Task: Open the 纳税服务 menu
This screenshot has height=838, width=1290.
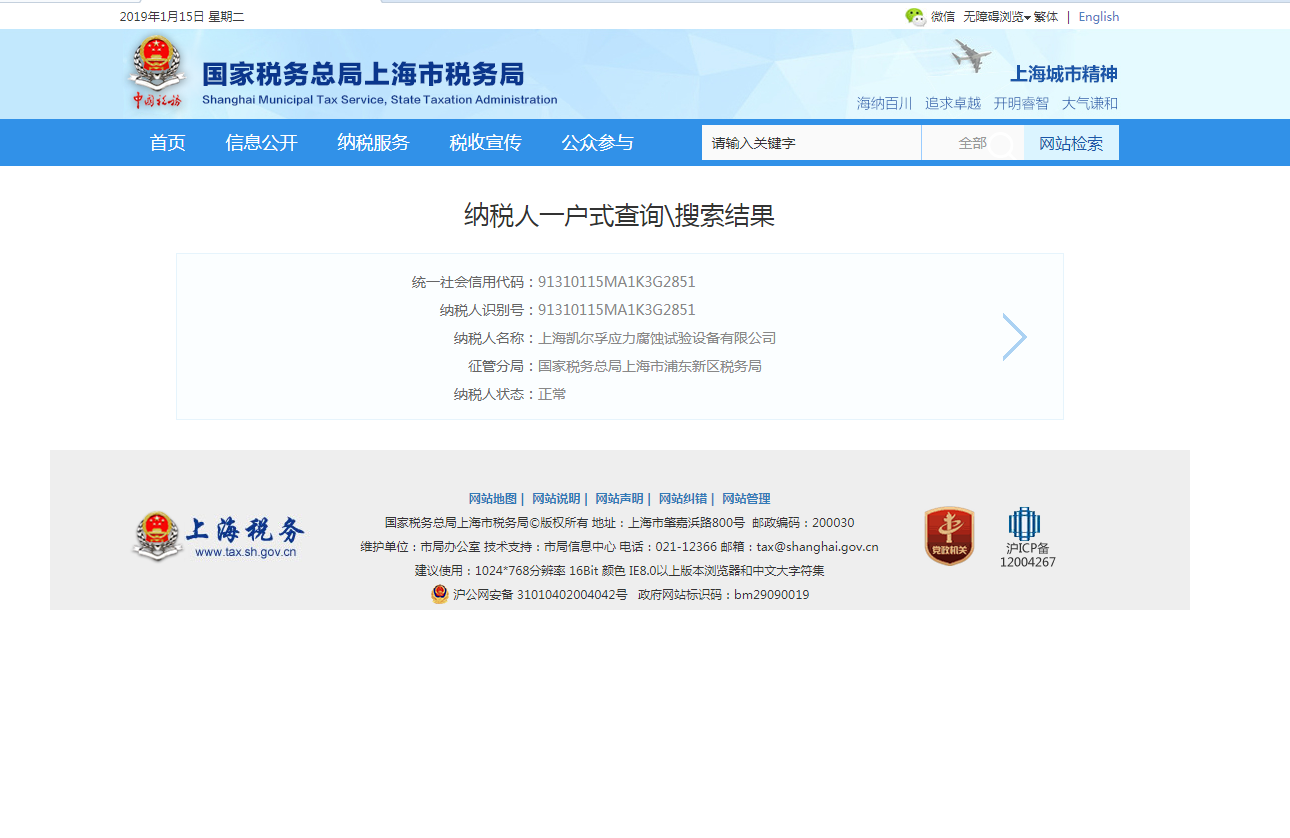Action: (373, 143)
